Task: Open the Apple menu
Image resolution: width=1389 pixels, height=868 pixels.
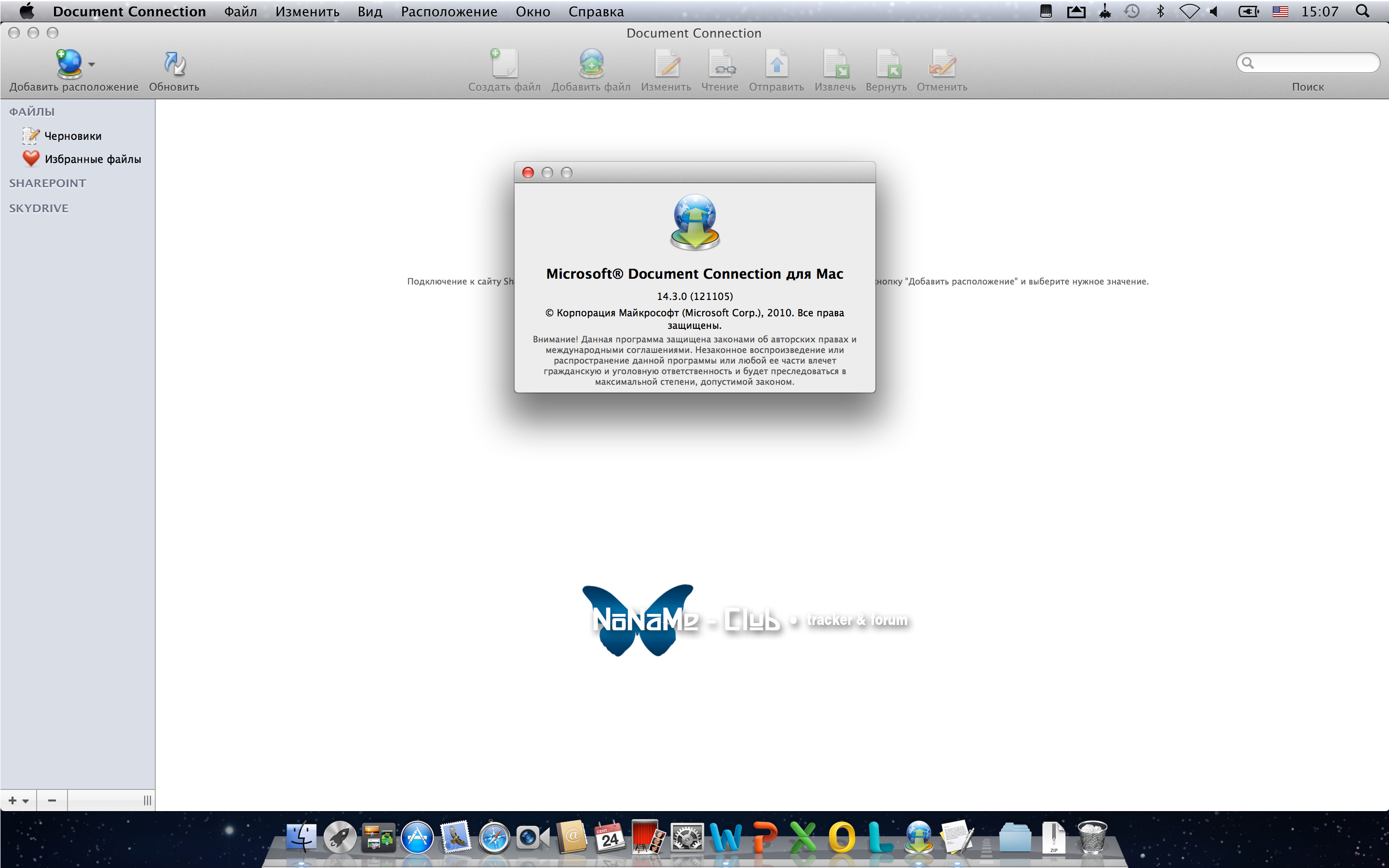Action: pos(27,11)
